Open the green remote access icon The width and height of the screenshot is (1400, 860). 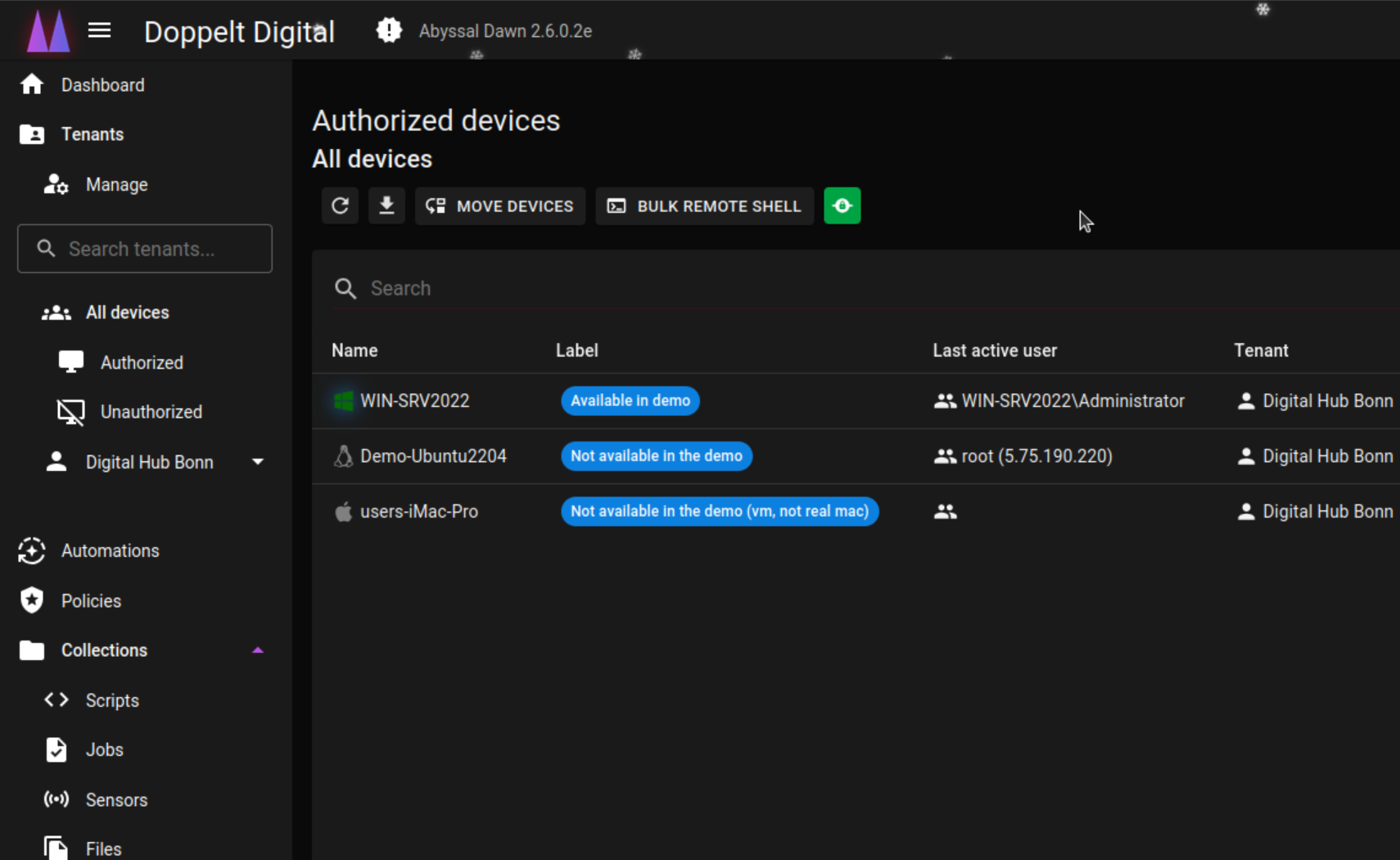[x=842, y=206]
